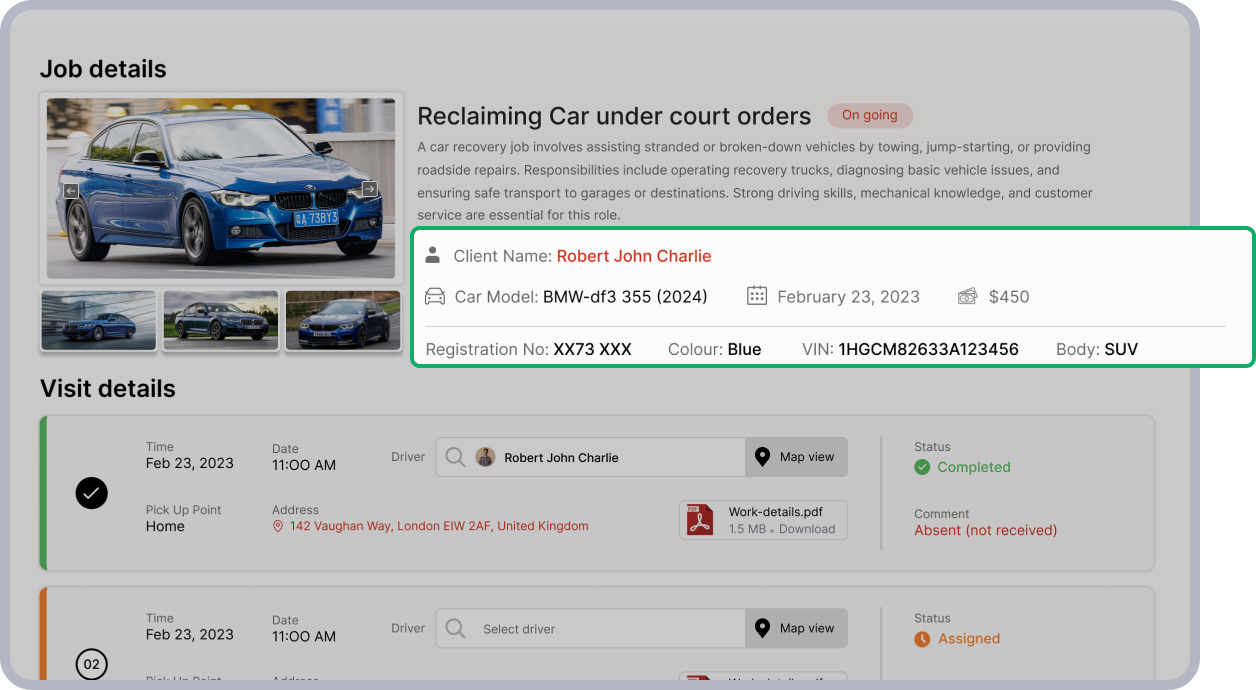Click the On going status badge
Viewport: 1256px width, 690px height.
pos(870,115)
